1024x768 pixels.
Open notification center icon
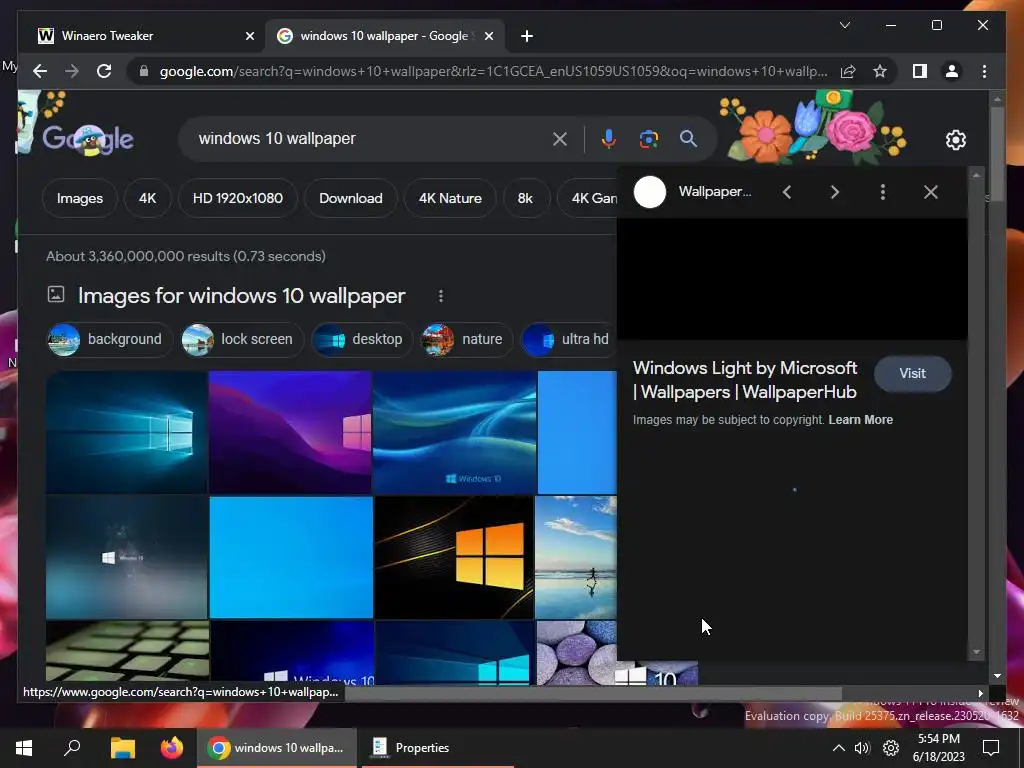click(x=991, y=748)
